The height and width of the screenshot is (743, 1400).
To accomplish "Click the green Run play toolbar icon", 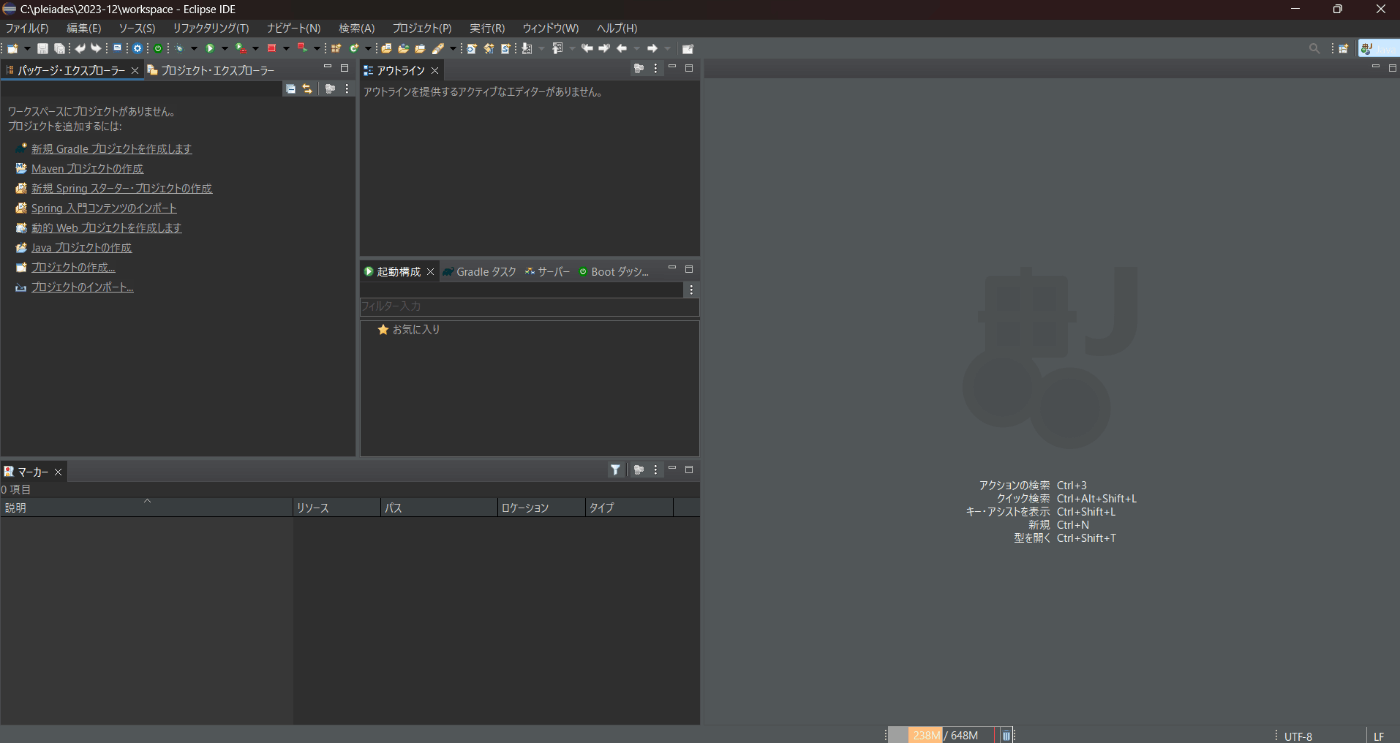I will [210, 48].
